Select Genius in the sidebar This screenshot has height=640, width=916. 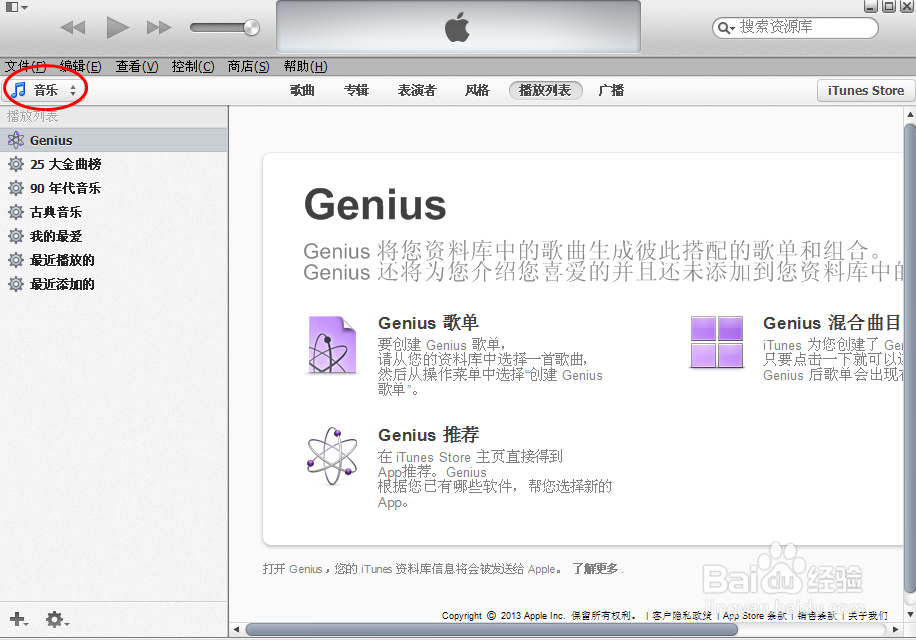click(113, 140)
